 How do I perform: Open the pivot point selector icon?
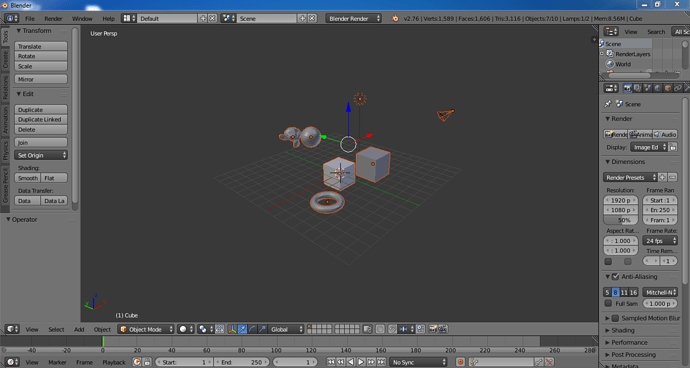205,329
